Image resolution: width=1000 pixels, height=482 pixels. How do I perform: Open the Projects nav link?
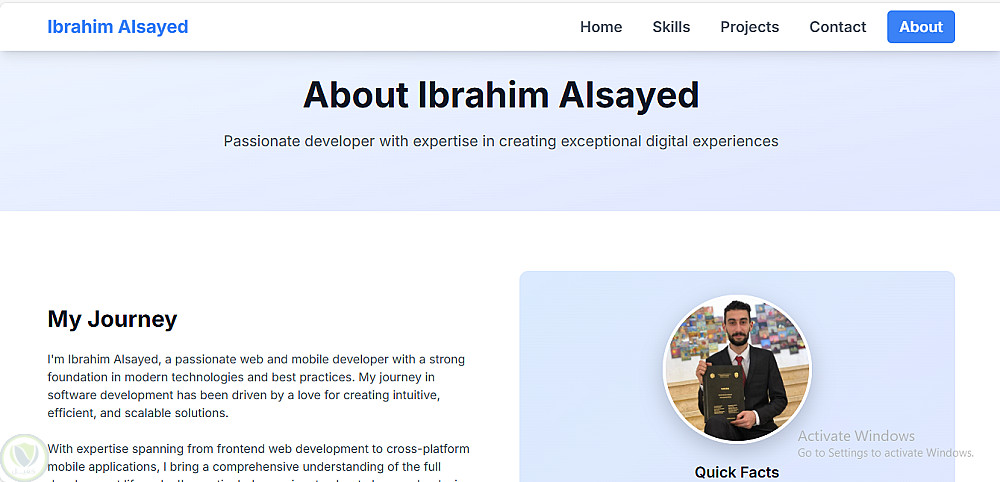tap(749, 27)
